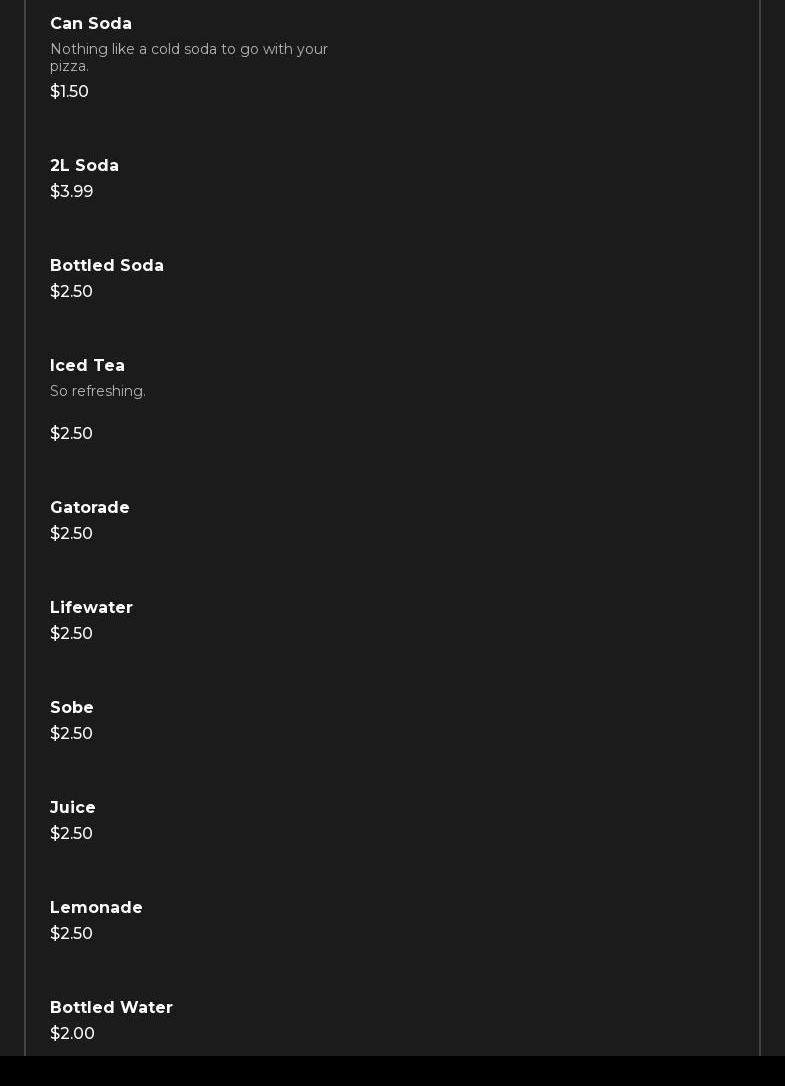Pick the Bottled Water item
This screenshot has width=785, height=1086.
(111, 1008)
